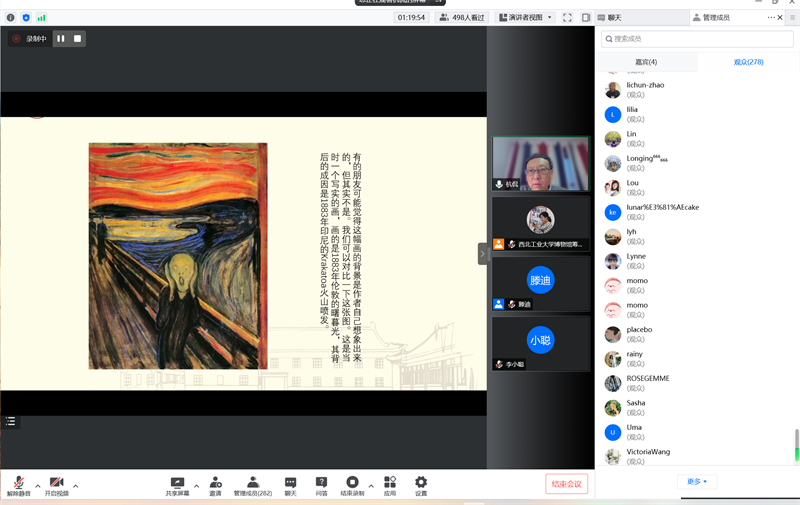Collapse the video thumbnails strip with arrow

click(482, 254)
